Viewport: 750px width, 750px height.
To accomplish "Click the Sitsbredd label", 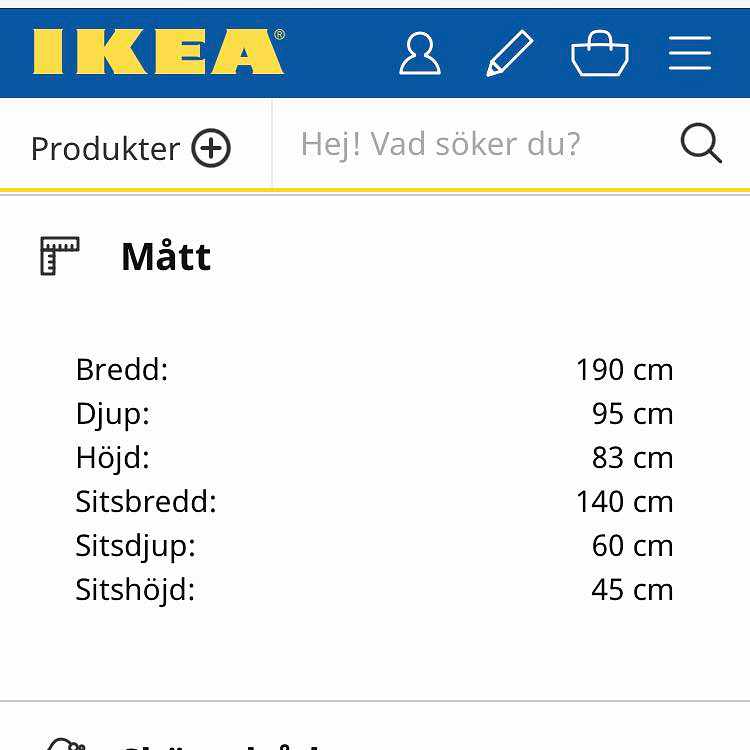I will [x=146, y=502].
